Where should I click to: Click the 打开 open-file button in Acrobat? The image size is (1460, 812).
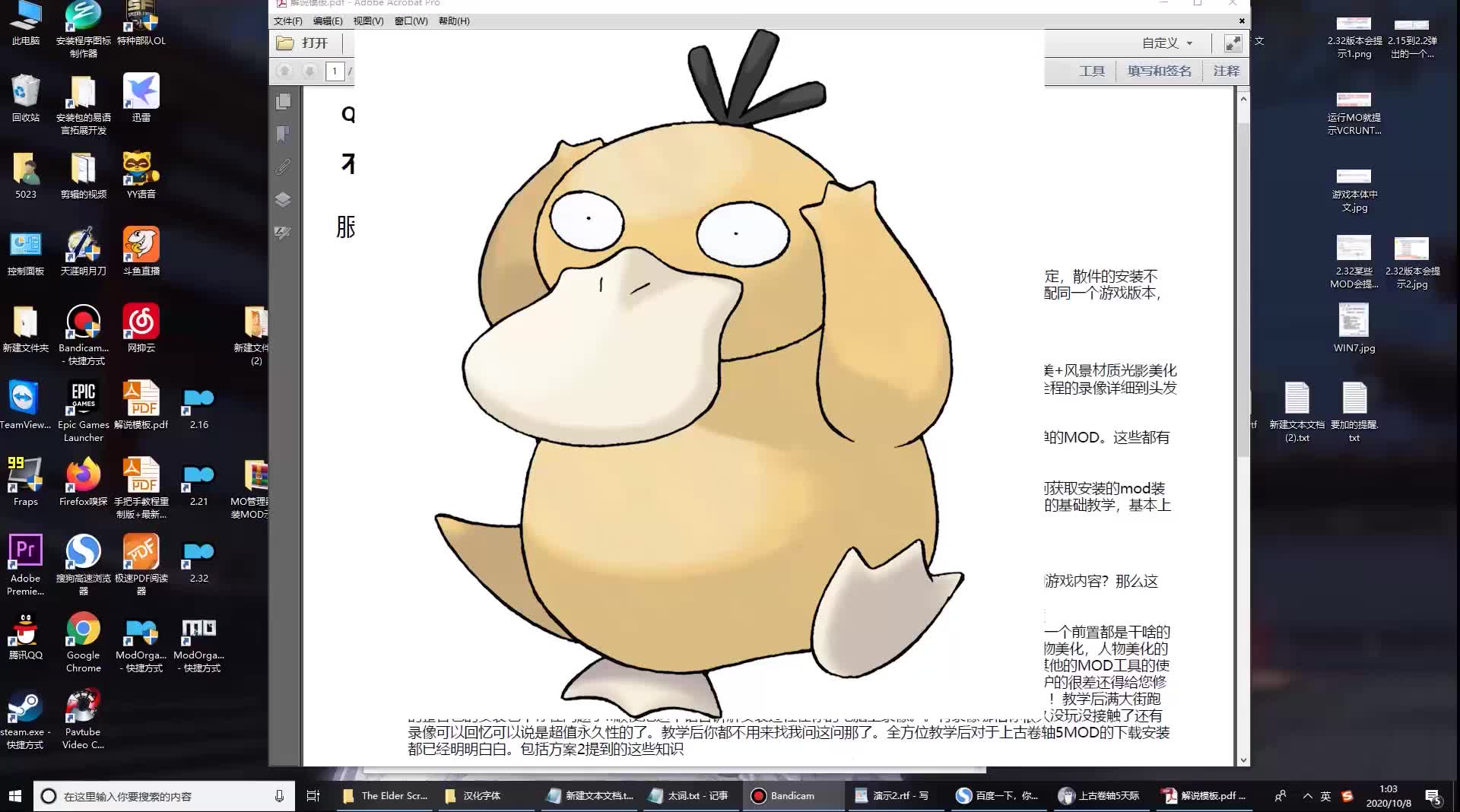tap(303, 43)
